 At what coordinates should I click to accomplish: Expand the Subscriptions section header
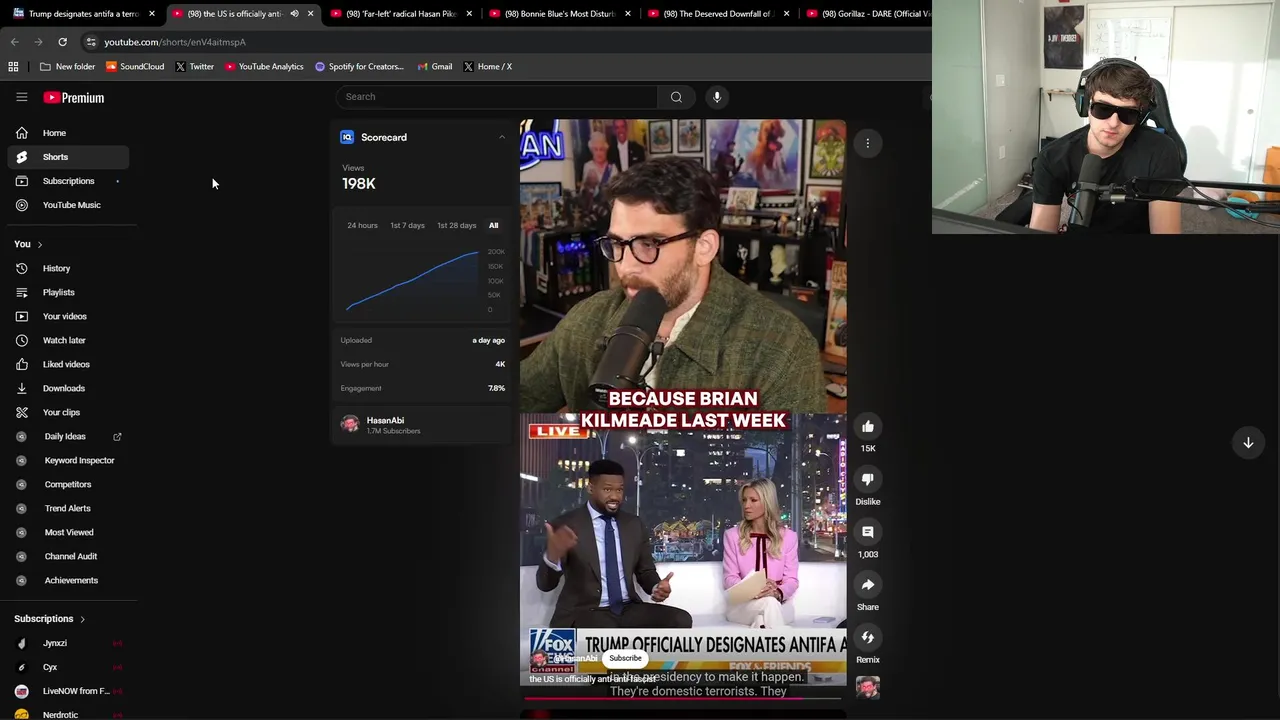pos(50,619)
